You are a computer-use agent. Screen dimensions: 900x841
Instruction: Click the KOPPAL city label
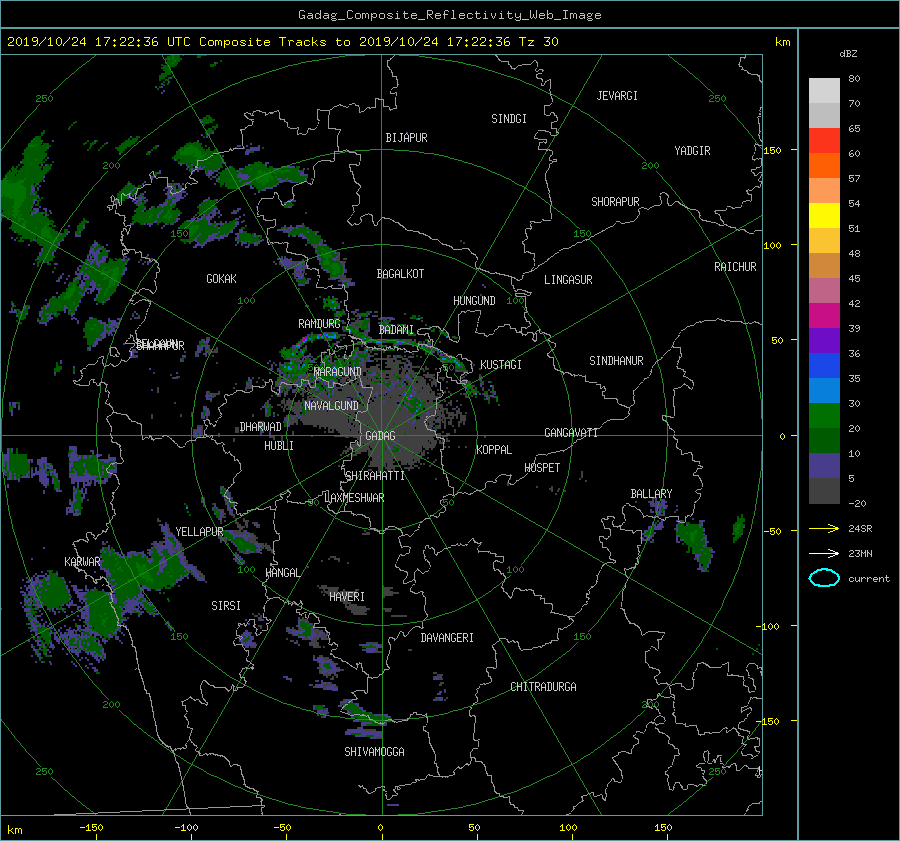click(494, 450)
